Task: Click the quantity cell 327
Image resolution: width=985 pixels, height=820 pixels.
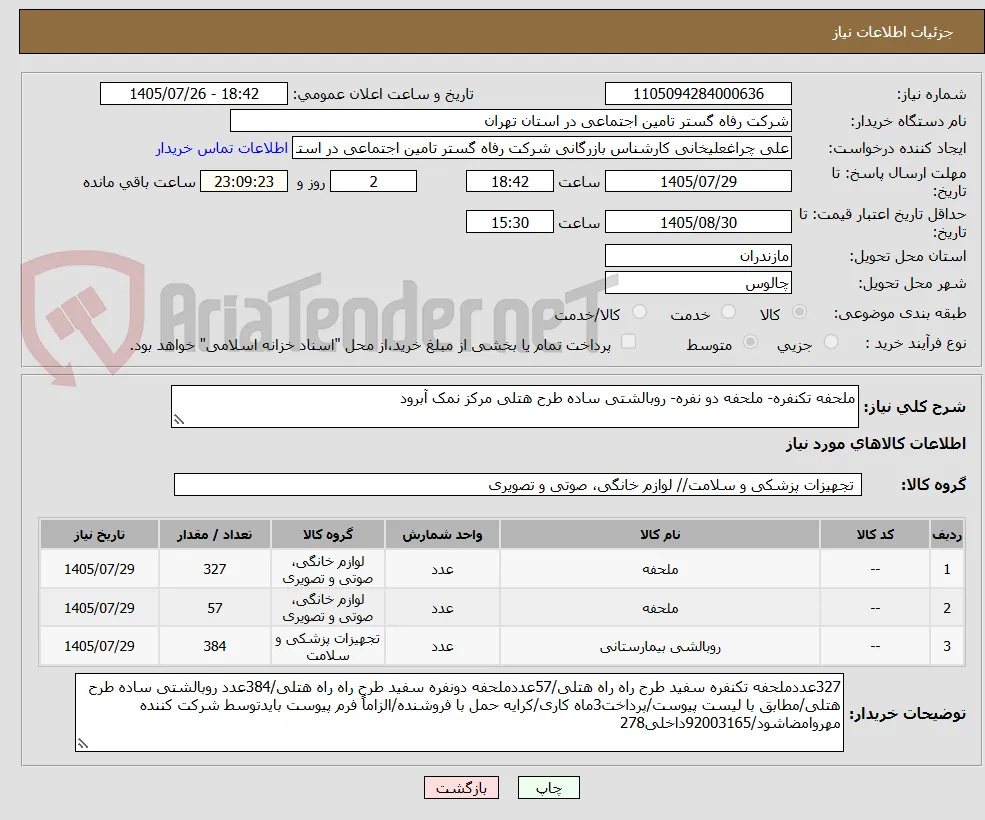Action: (214, 569)
